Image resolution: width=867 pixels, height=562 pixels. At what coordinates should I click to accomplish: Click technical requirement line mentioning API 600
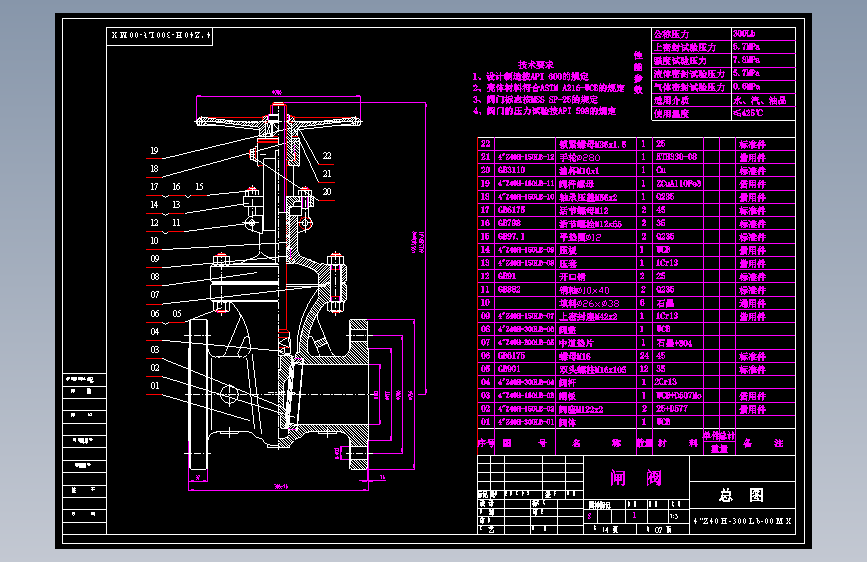pyautogui.click(x=531, y=76)
